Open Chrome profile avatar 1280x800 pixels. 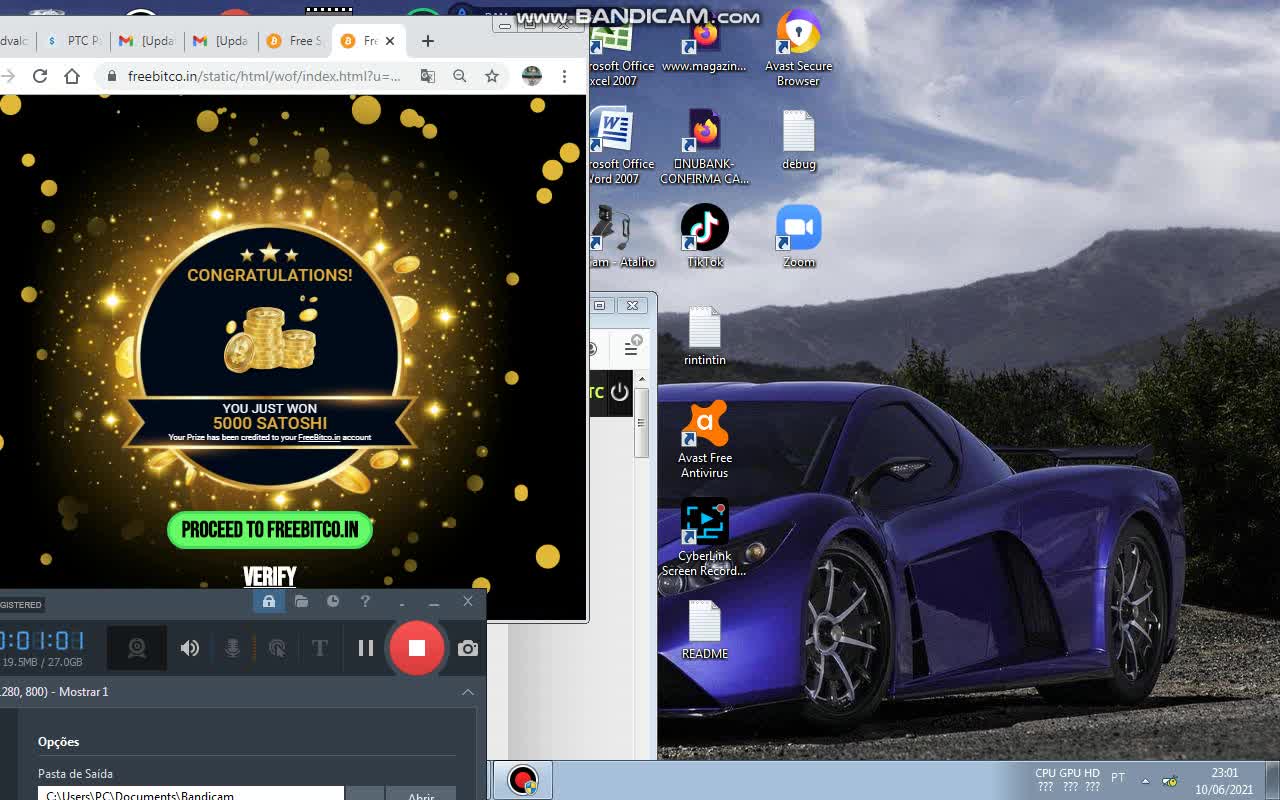pyautogui.click(x=532, y=76)
